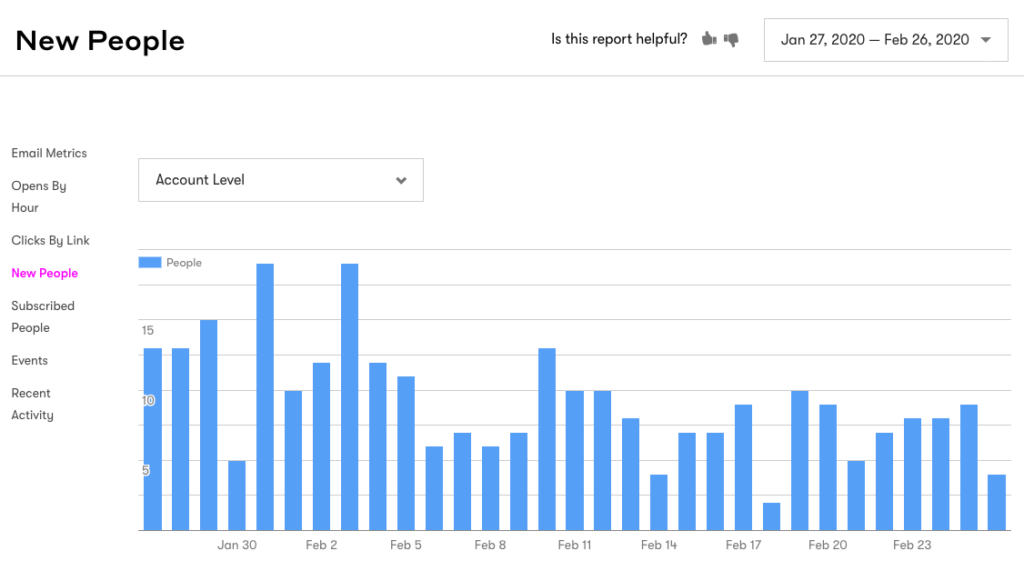Open the date range dropdown
The image size is (1024, 571).
(x=885, y=40)
